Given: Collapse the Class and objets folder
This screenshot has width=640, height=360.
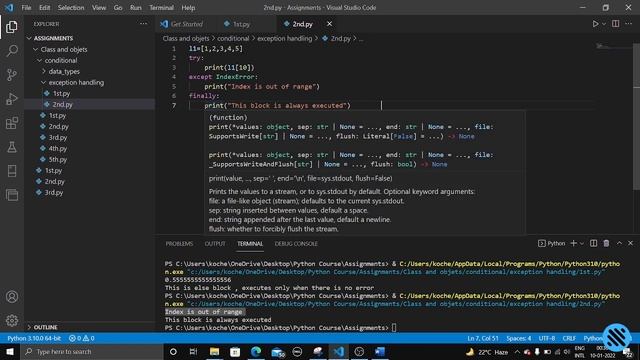Looking at the screenshot, I should [89, 49].
